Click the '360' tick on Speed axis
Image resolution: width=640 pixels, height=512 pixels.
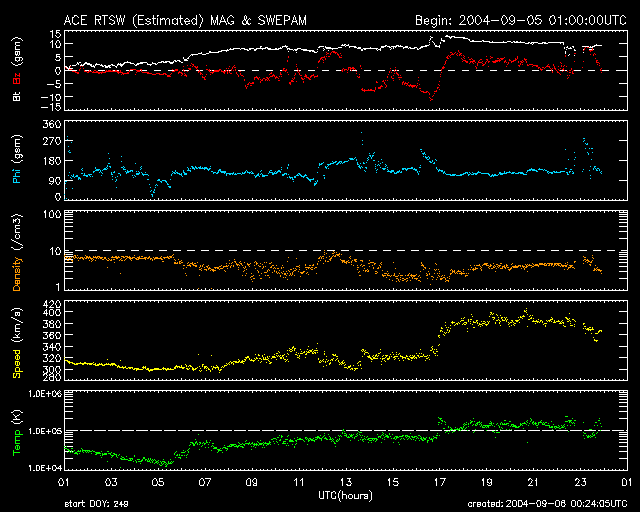(x=52, y=335)
